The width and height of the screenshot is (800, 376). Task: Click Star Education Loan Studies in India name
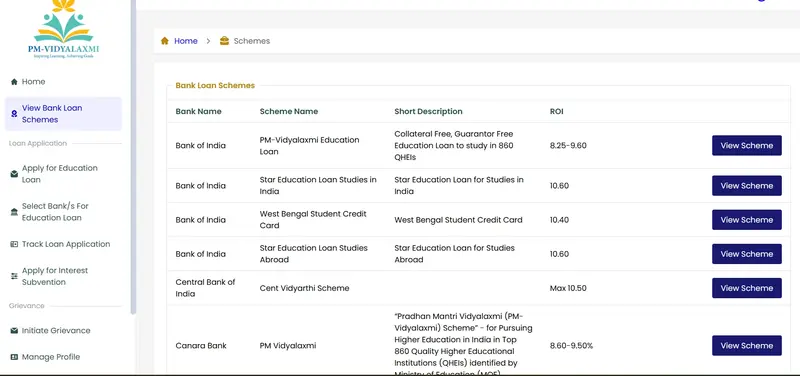click(x=318, y=186)
